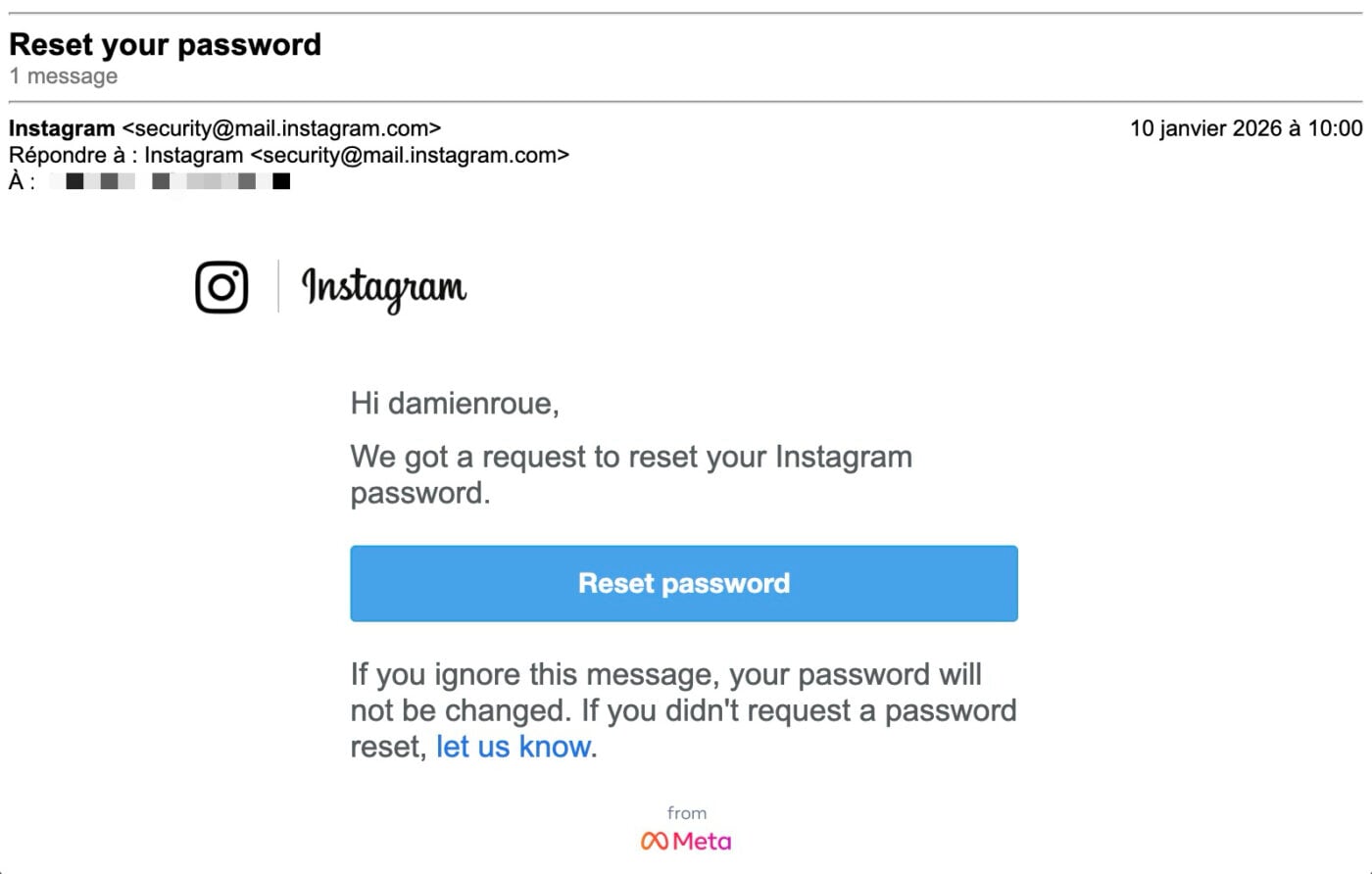Click the Meta wordmark text in footer
The image size is (1372, 874).
702,842
